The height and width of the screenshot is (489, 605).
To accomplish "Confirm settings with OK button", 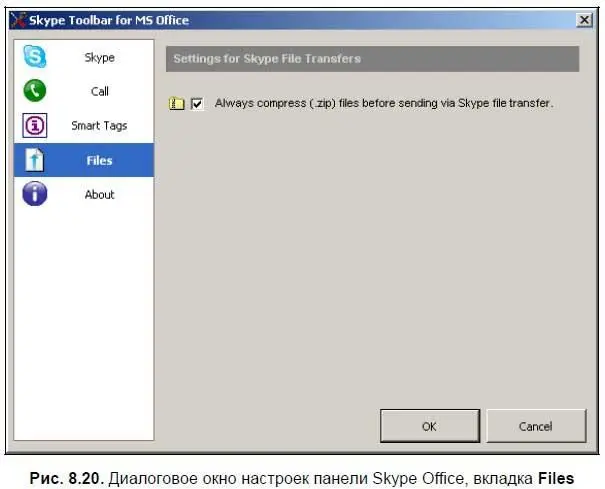I will point(430,426).
